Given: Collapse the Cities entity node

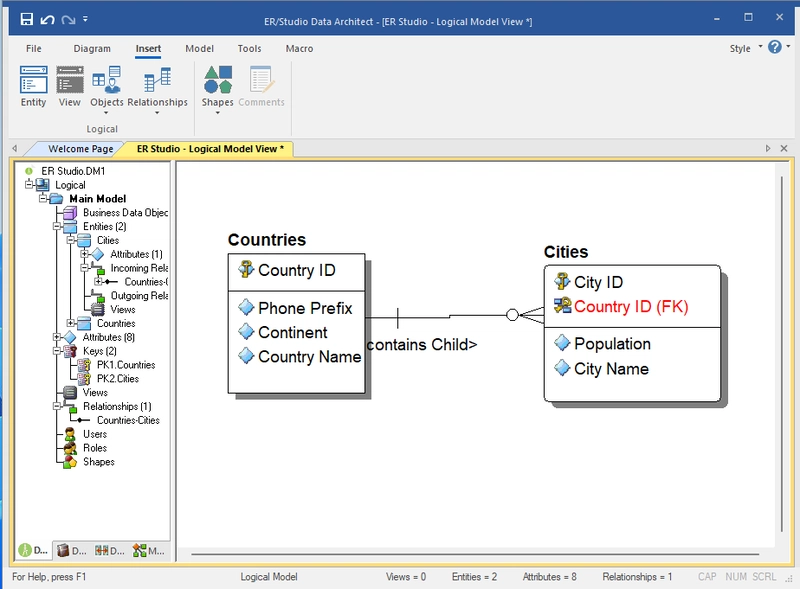Looking at the screenshot, I should [70, 240].
